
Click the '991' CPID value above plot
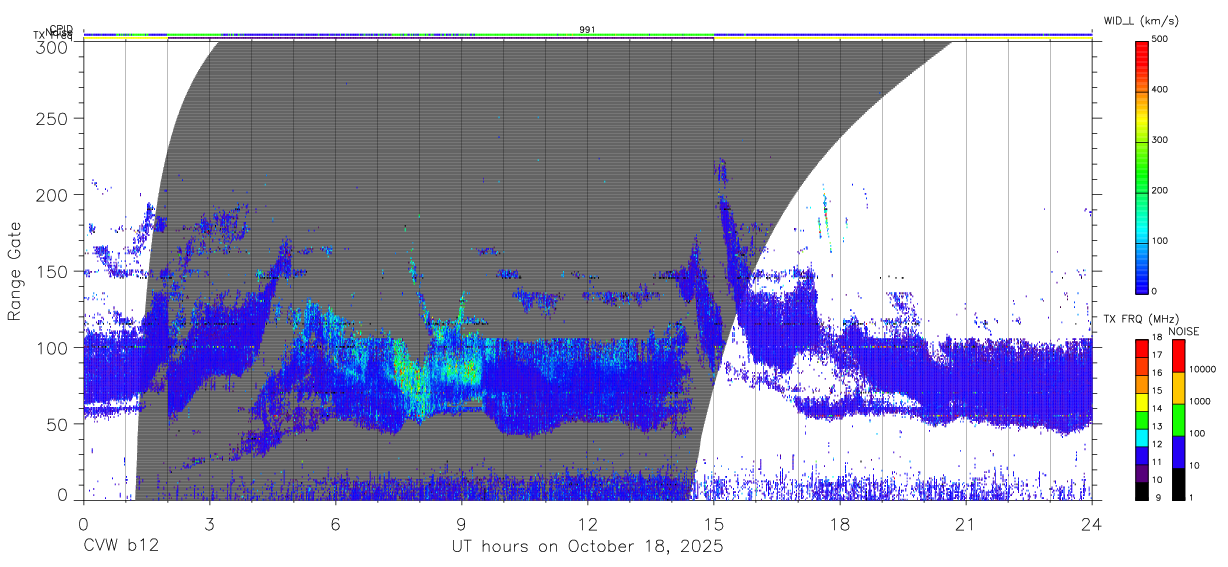click(x=588, y=30)
